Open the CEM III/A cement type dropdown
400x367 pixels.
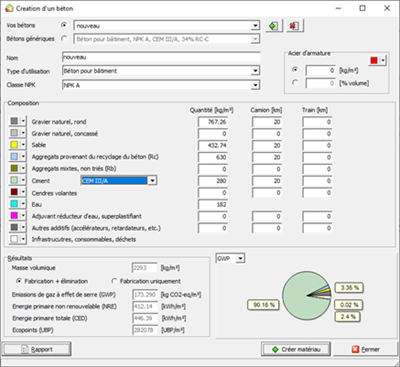(x=152, y=181)
